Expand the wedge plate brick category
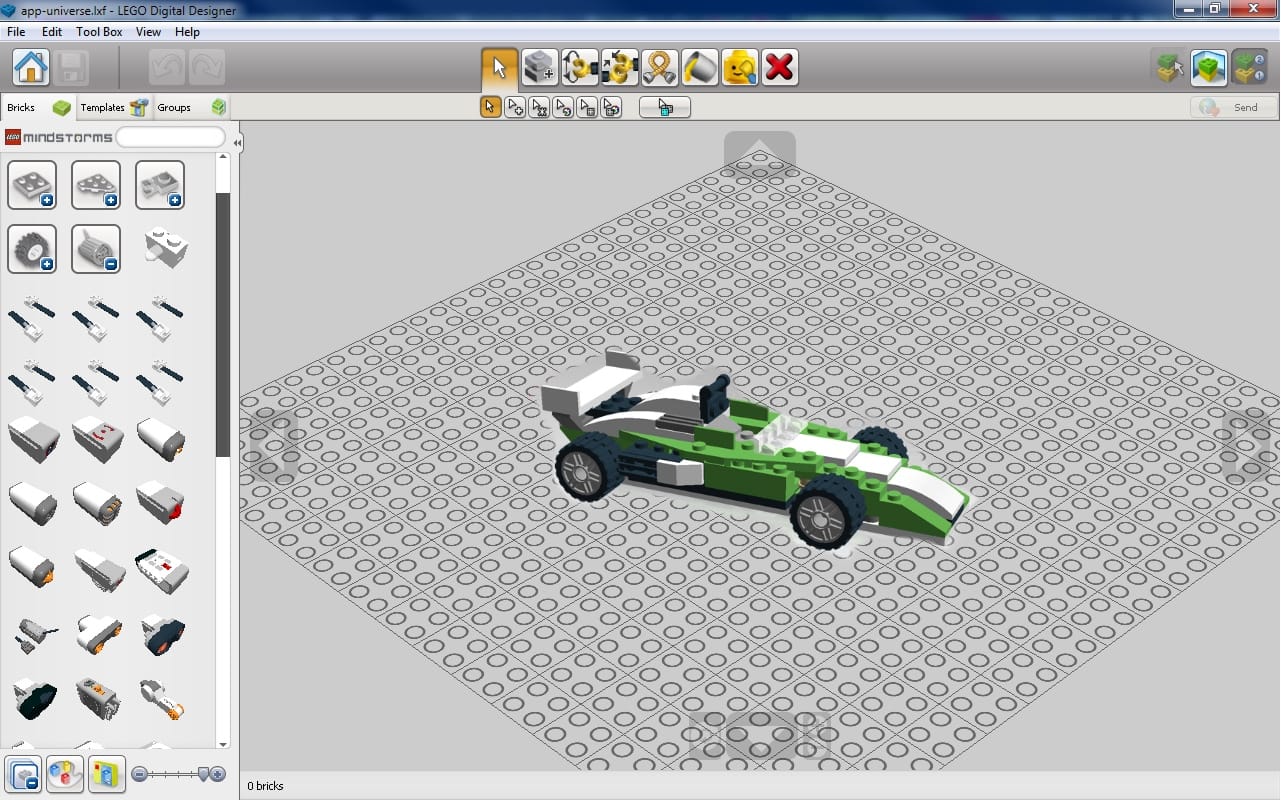Image resolution: width=1281 pixels, height=800 pixels. [96, 185]
